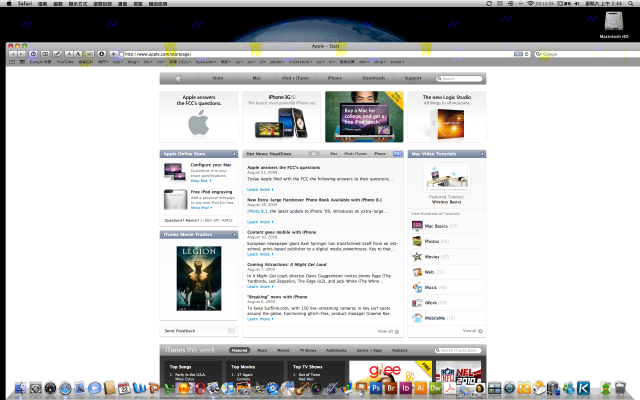Open iChat bubble icon in Dock
The image size is (640, 400).
[95, 388]
